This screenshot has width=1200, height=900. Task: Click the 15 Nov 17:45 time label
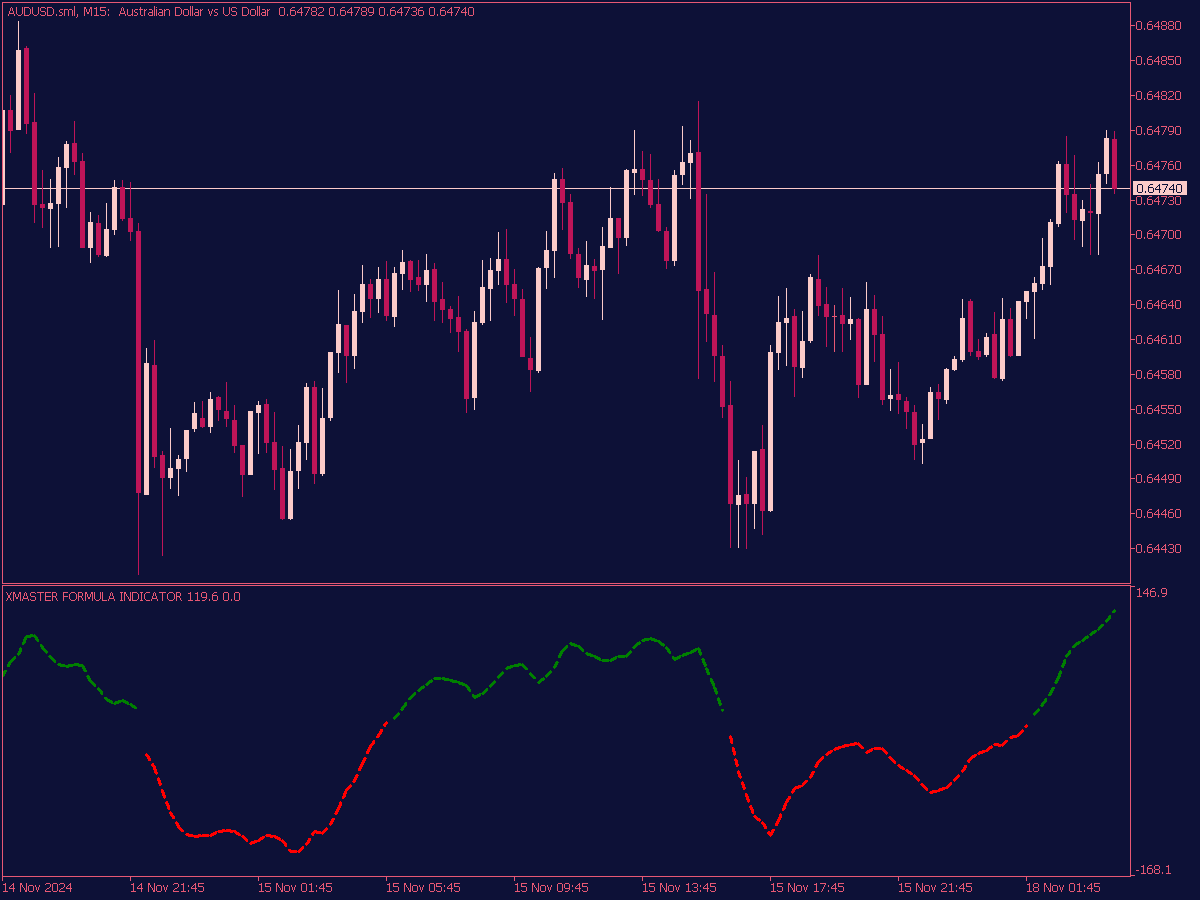click(x=807, y=888)
